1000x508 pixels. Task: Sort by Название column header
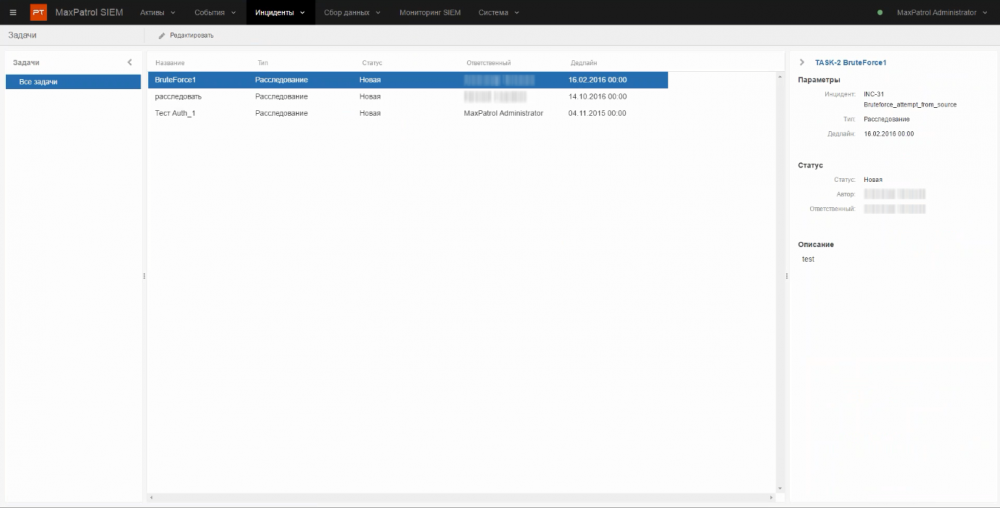coord(170,63)
